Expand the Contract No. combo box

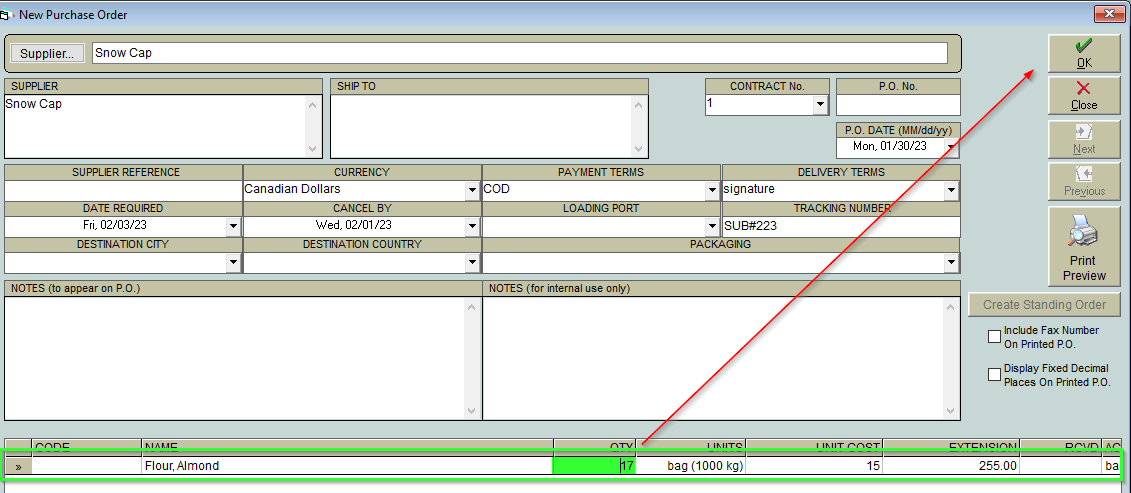(x=820, y=105)
